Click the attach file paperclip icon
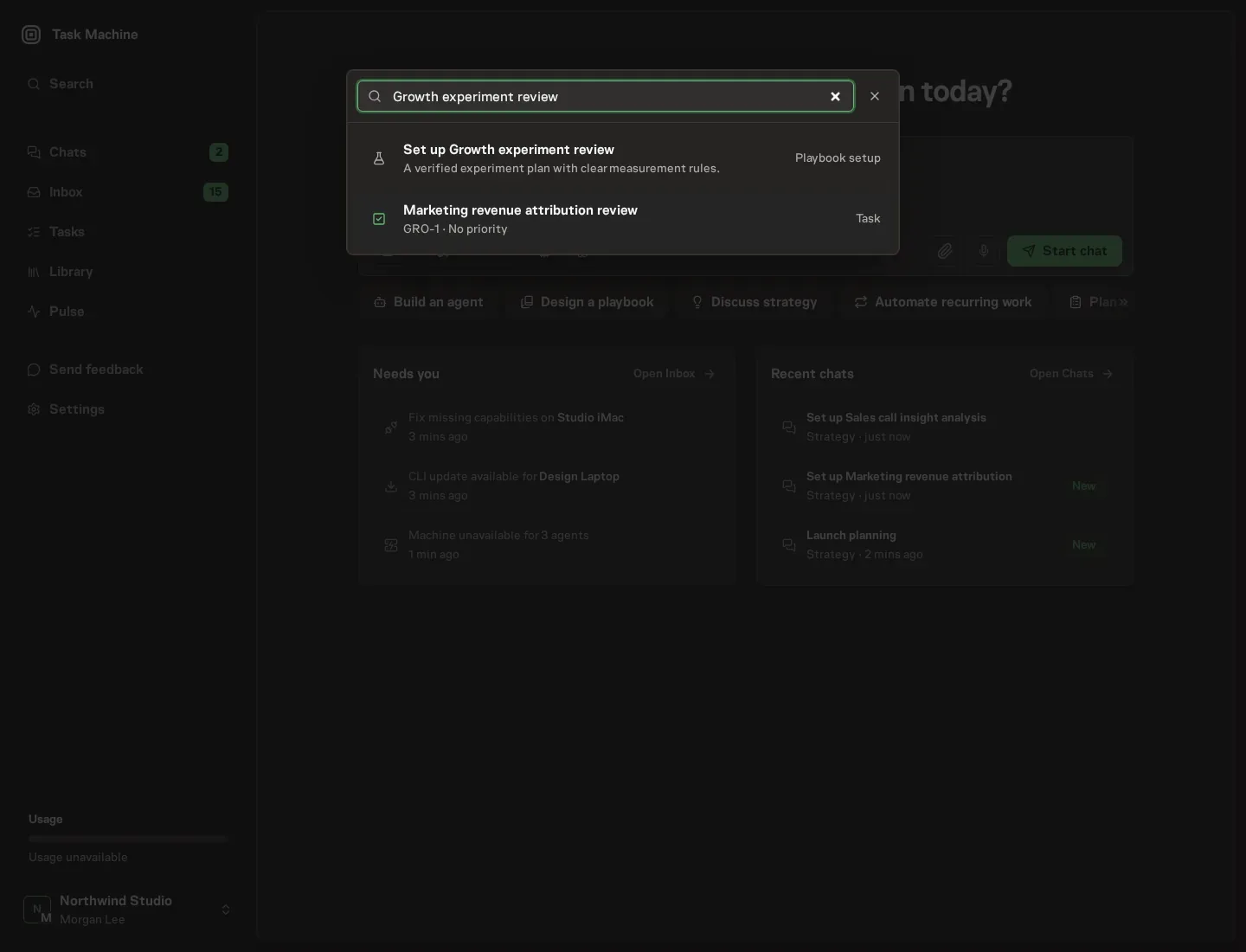The image size is (1246, 952). pyautogui.click(x=945, y=251)
